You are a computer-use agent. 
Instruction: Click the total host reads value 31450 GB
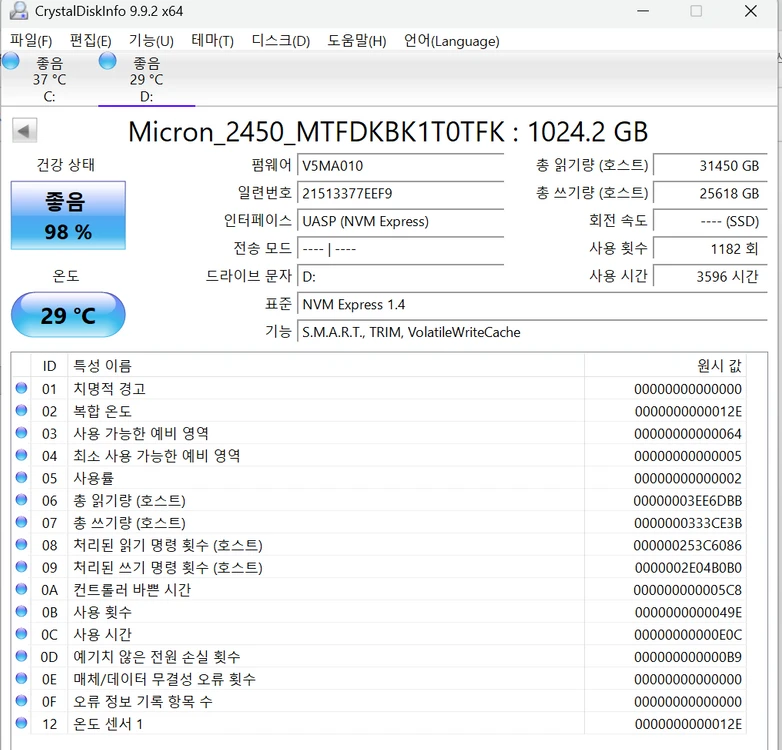coord(710,166)
